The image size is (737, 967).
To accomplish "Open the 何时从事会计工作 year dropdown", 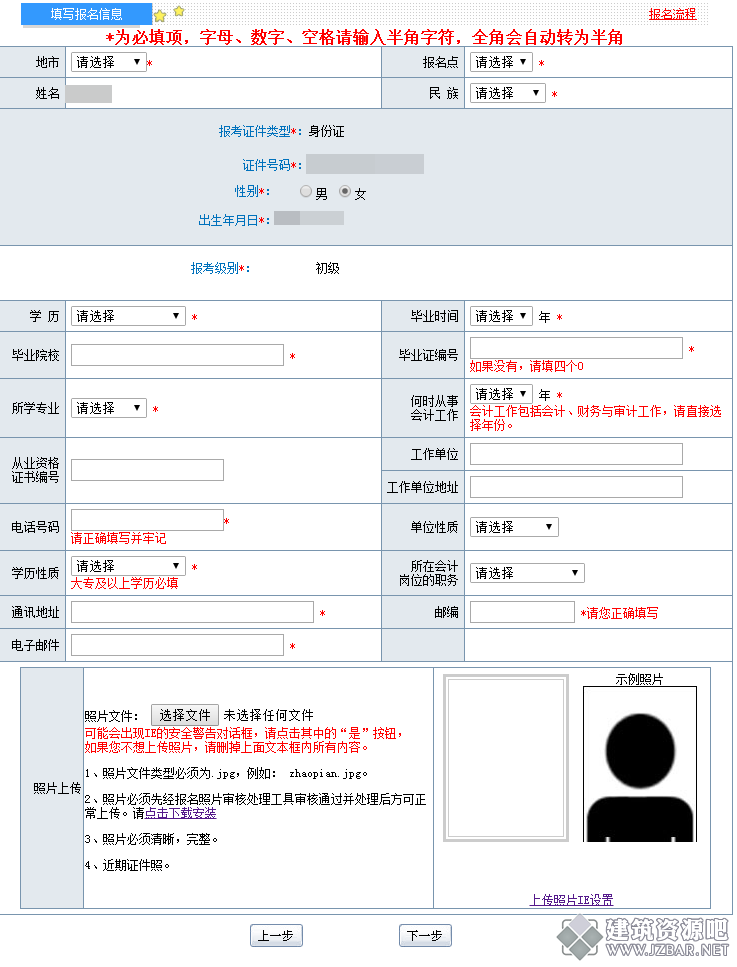I will [x=501, y=393].
